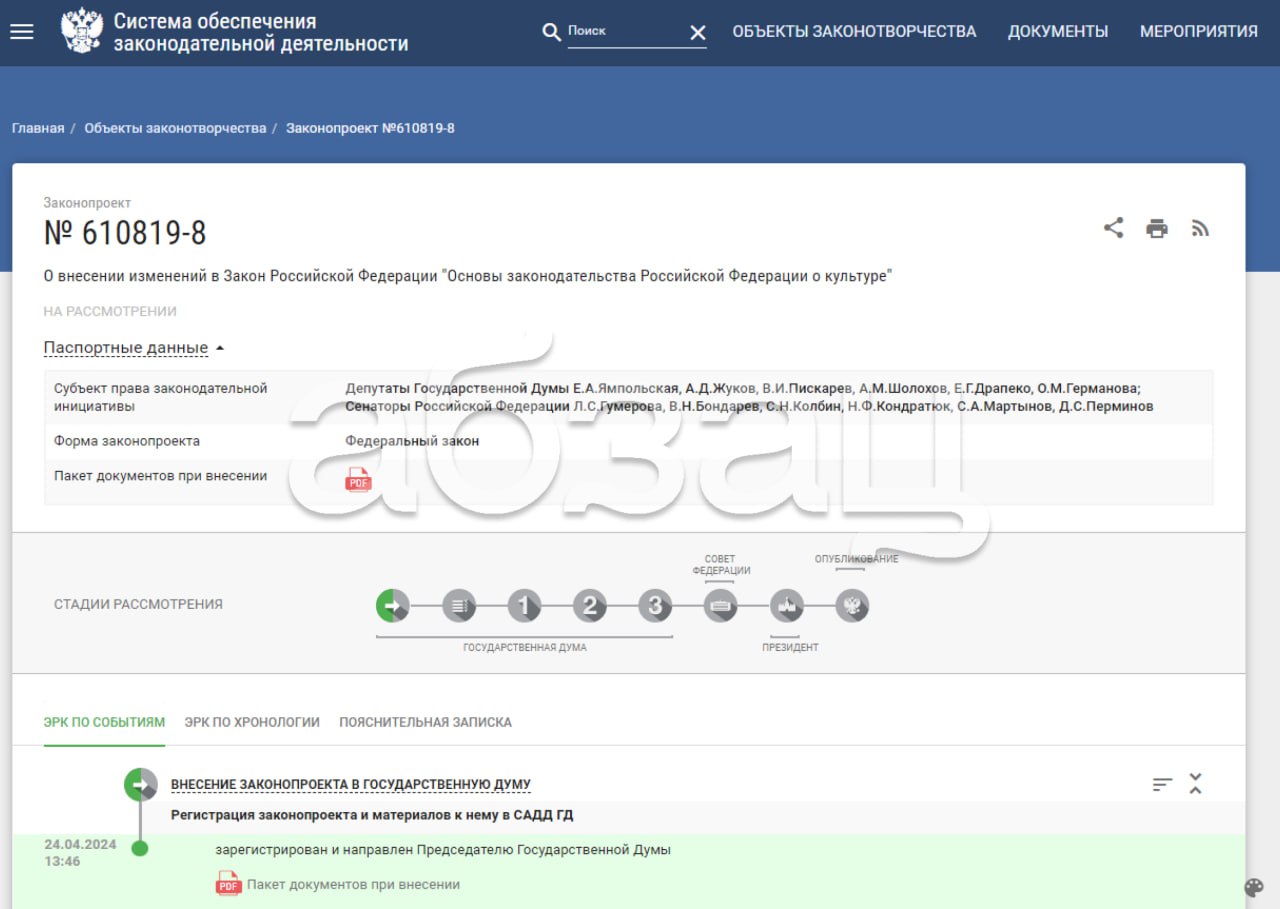The image size is (1280, 909).
Task: Click the Опубликование stage icon
Action: (852, 605)
